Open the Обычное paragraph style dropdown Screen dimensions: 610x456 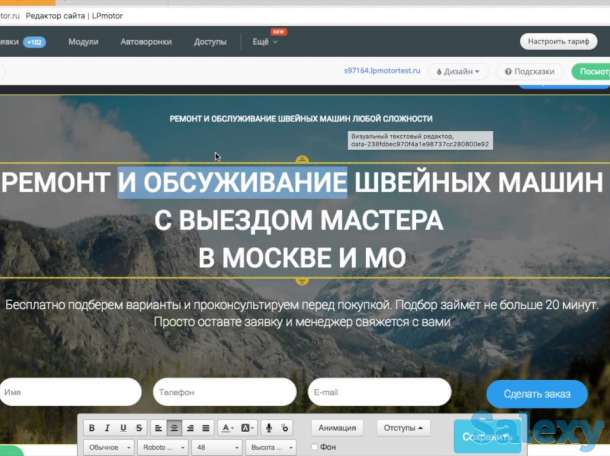[x=109, y=447]
